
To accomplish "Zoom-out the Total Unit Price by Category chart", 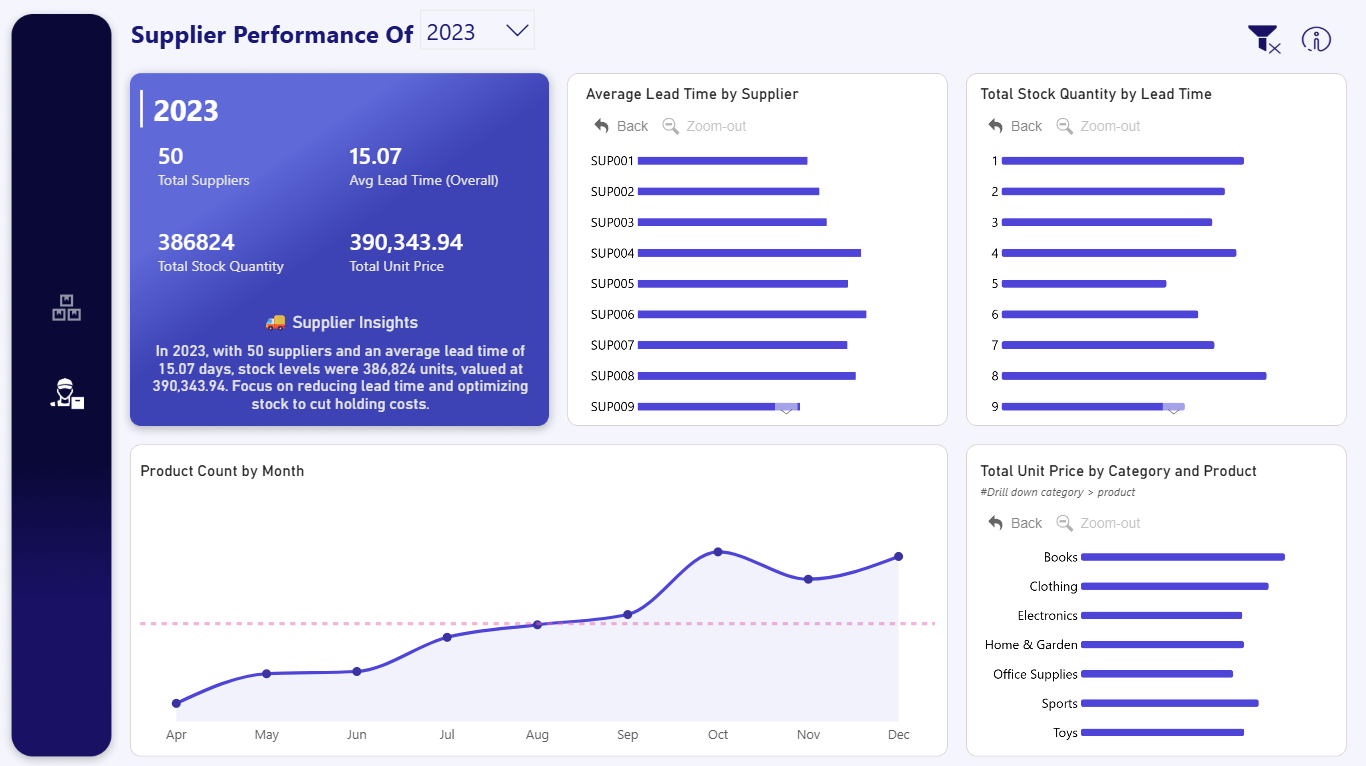I will pos(1098,523).
